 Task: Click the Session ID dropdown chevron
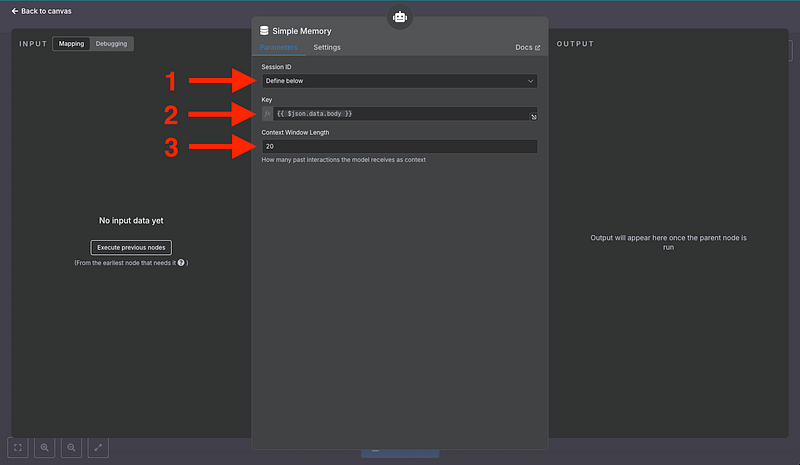(x=530, y=81)
